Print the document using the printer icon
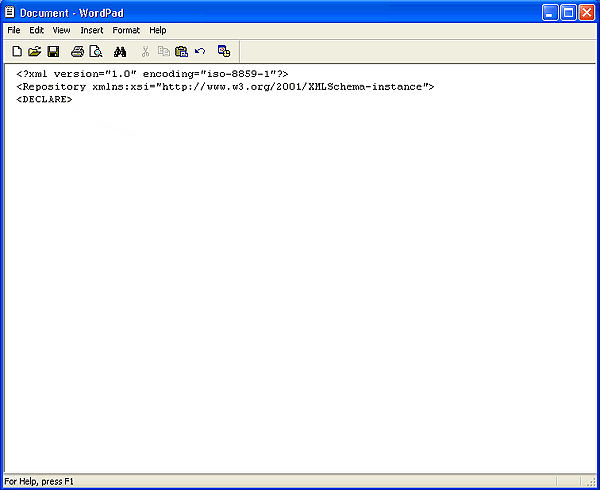This screenshot has width=600, height=490. [77, 51]
